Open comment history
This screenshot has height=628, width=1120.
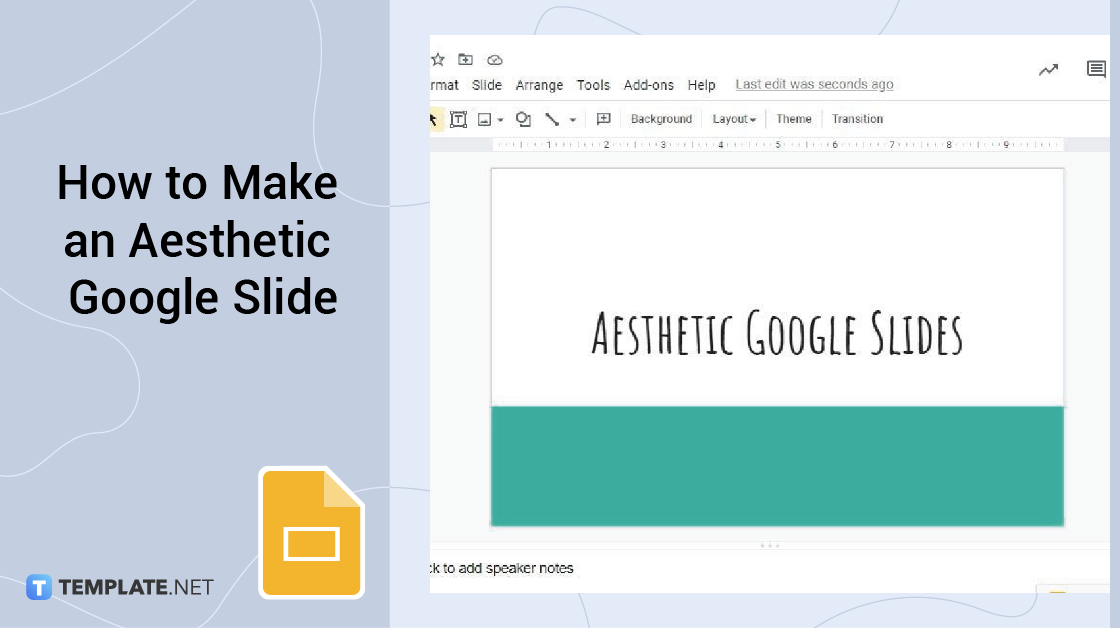tap(1096, 69)
